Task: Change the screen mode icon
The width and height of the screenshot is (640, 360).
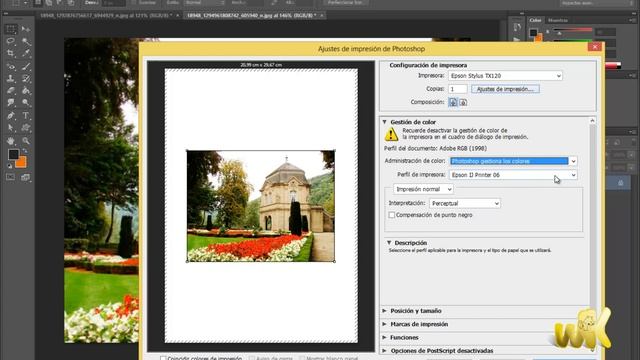Action: (26, 177)
